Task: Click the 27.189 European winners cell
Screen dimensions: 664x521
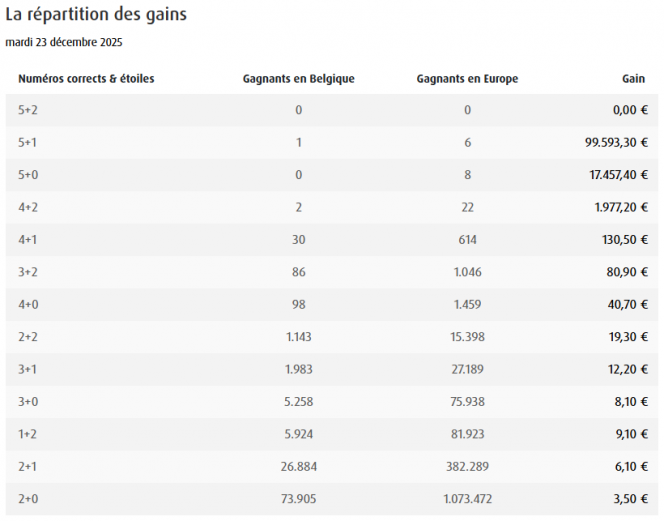Action: click(467, 369)
